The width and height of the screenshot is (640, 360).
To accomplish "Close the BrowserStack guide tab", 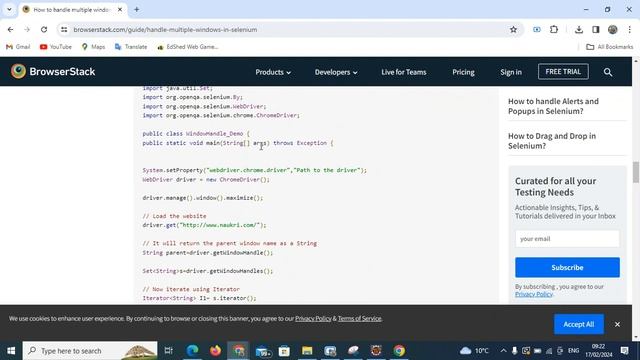I will point(120,9).
